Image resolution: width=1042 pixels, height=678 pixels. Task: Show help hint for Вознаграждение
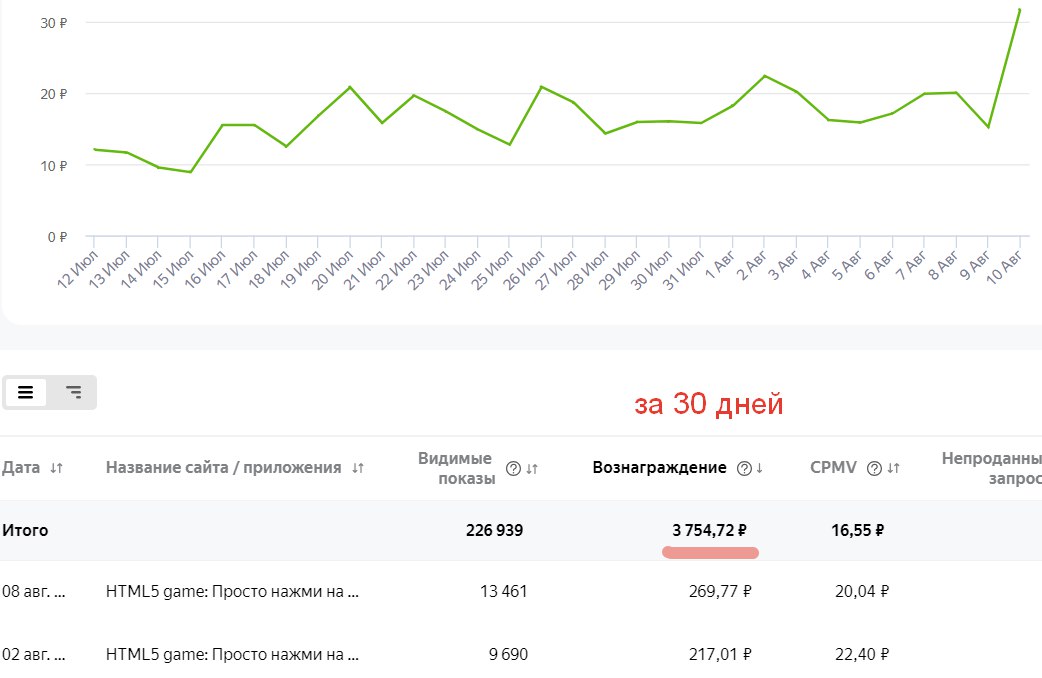743,468
